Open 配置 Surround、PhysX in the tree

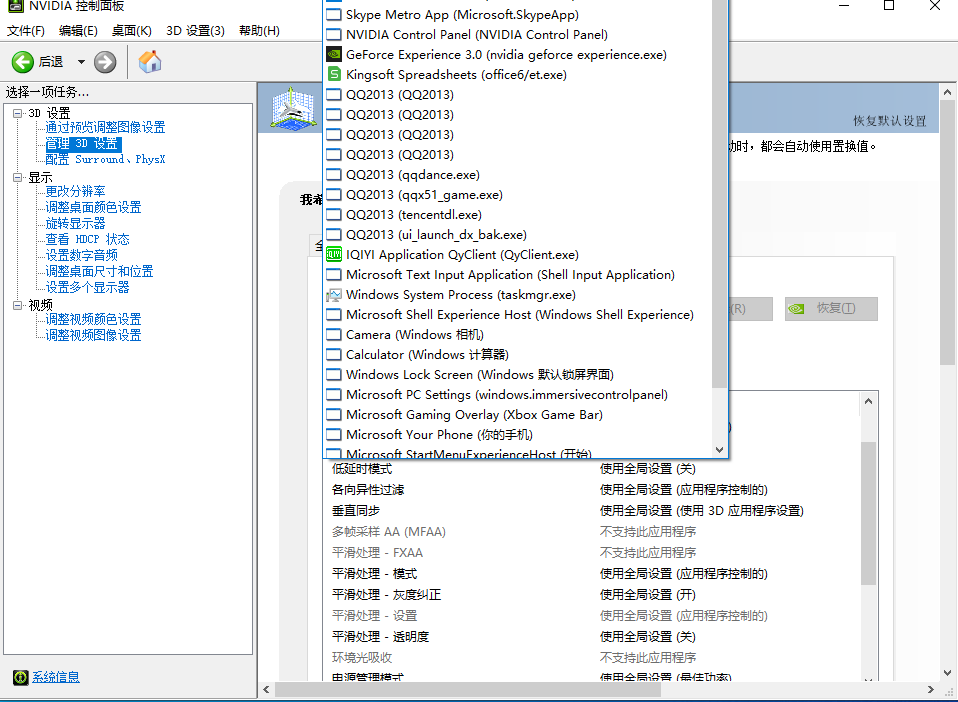pyautogui.click(x=105, y=159)
